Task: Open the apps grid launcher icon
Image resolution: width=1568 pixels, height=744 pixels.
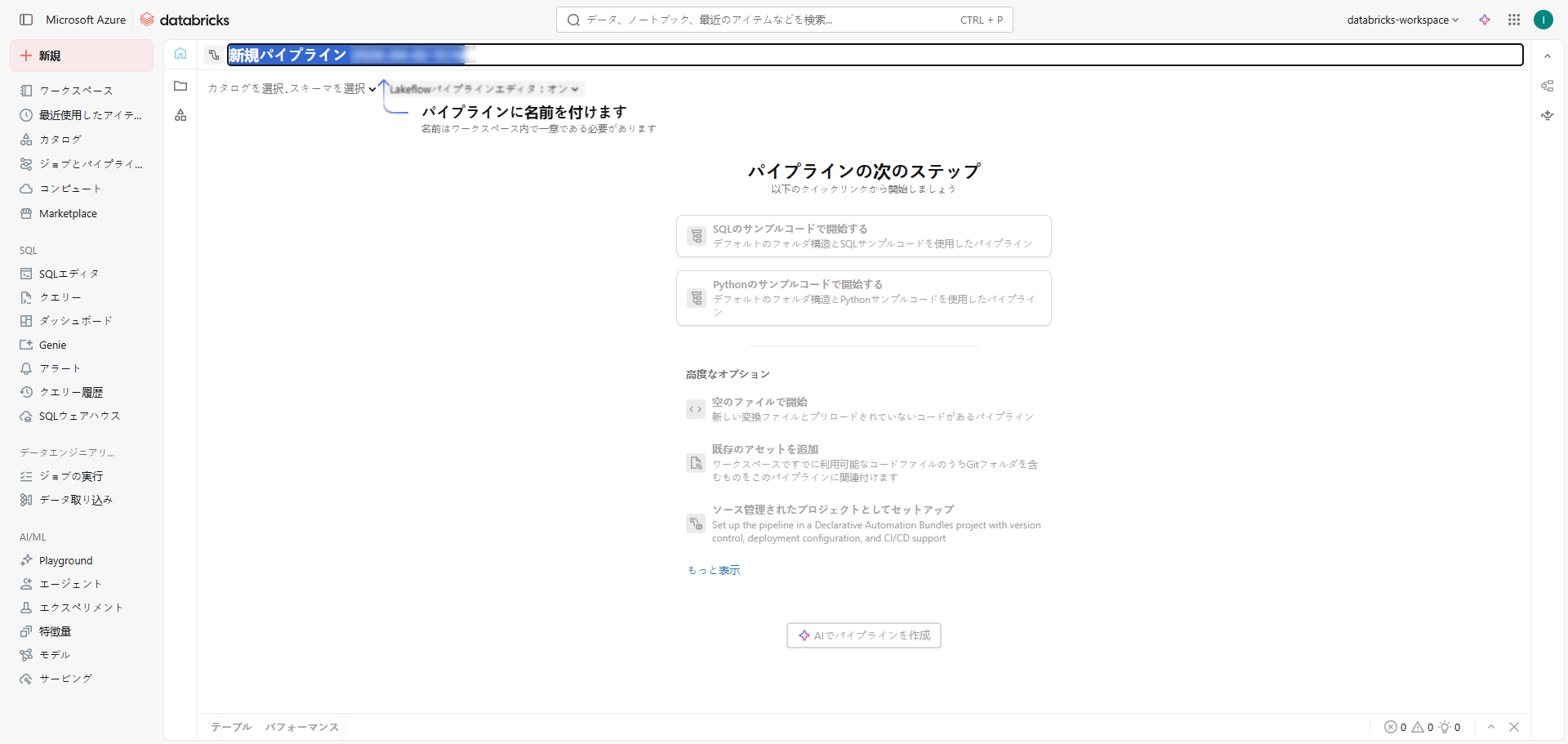Action: pos(1513,20)
